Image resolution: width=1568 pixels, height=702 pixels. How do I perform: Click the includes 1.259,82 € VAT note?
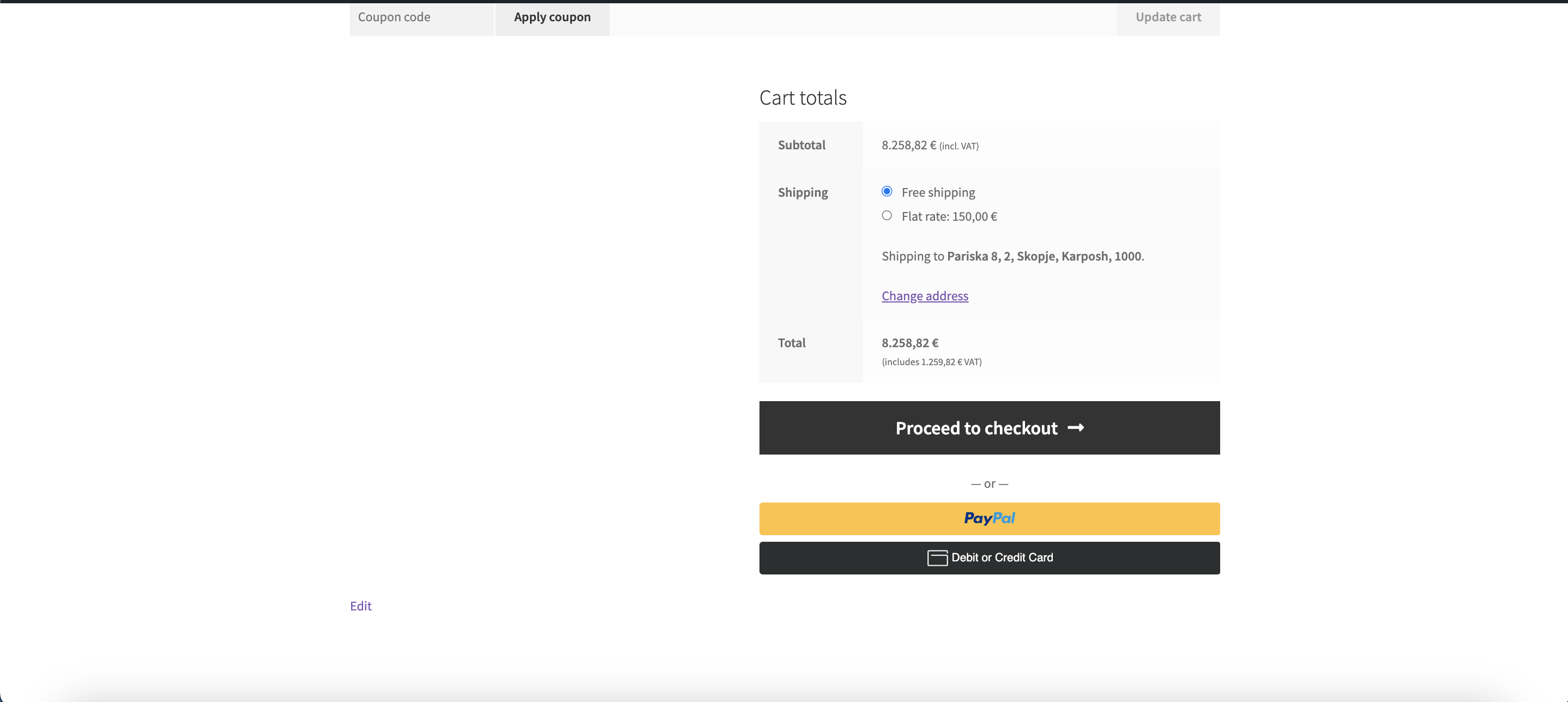click(931, 362)
